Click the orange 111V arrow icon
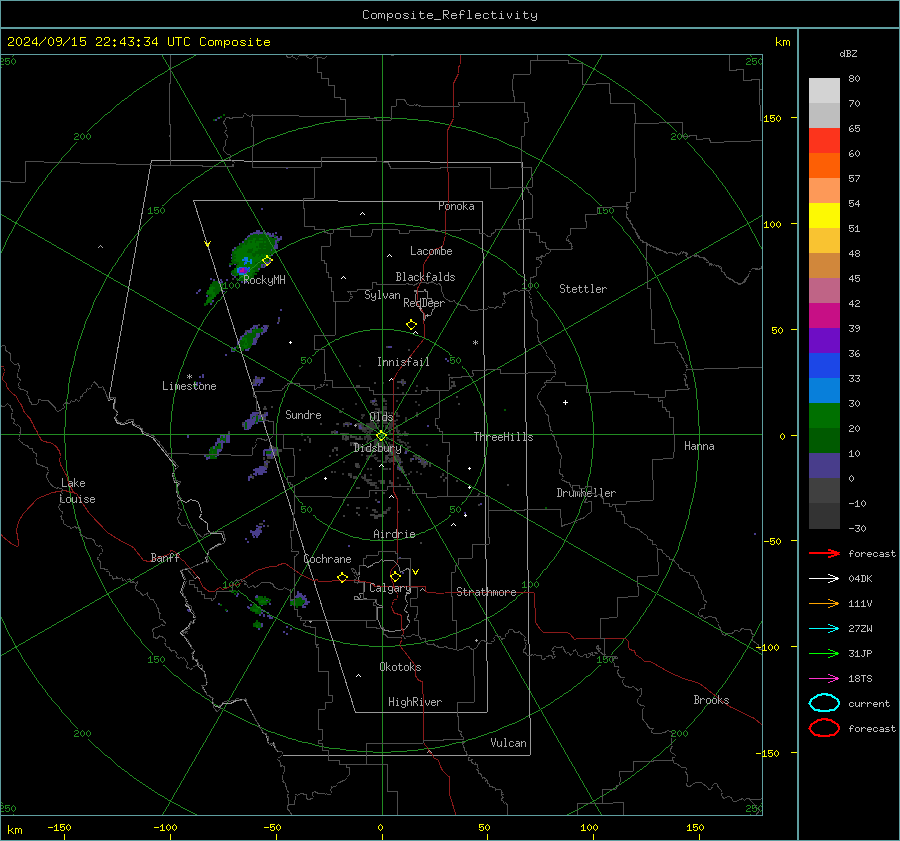 click(x=824, y=603)
